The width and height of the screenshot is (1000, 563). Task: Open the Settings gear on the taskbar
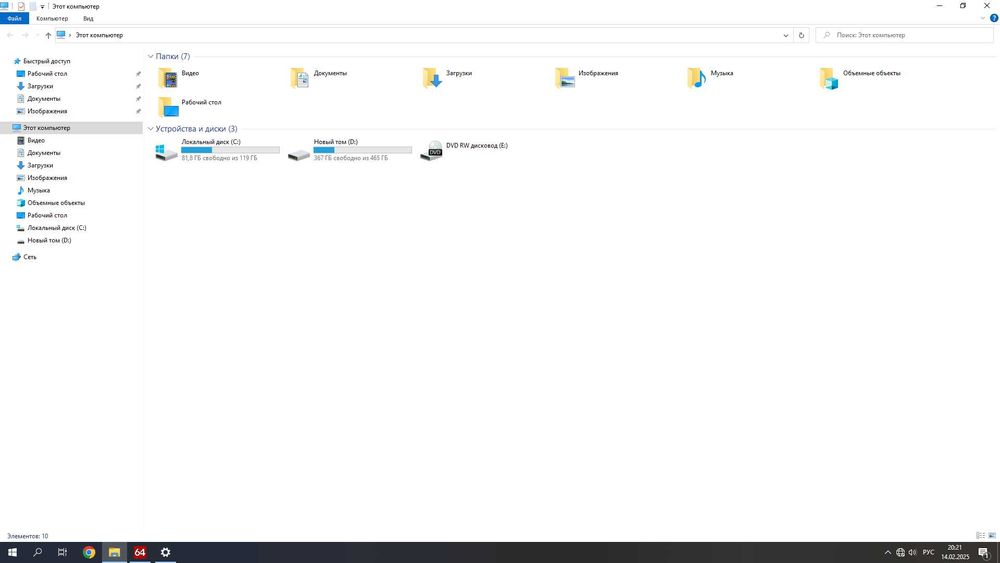click(x=165, y=552)
